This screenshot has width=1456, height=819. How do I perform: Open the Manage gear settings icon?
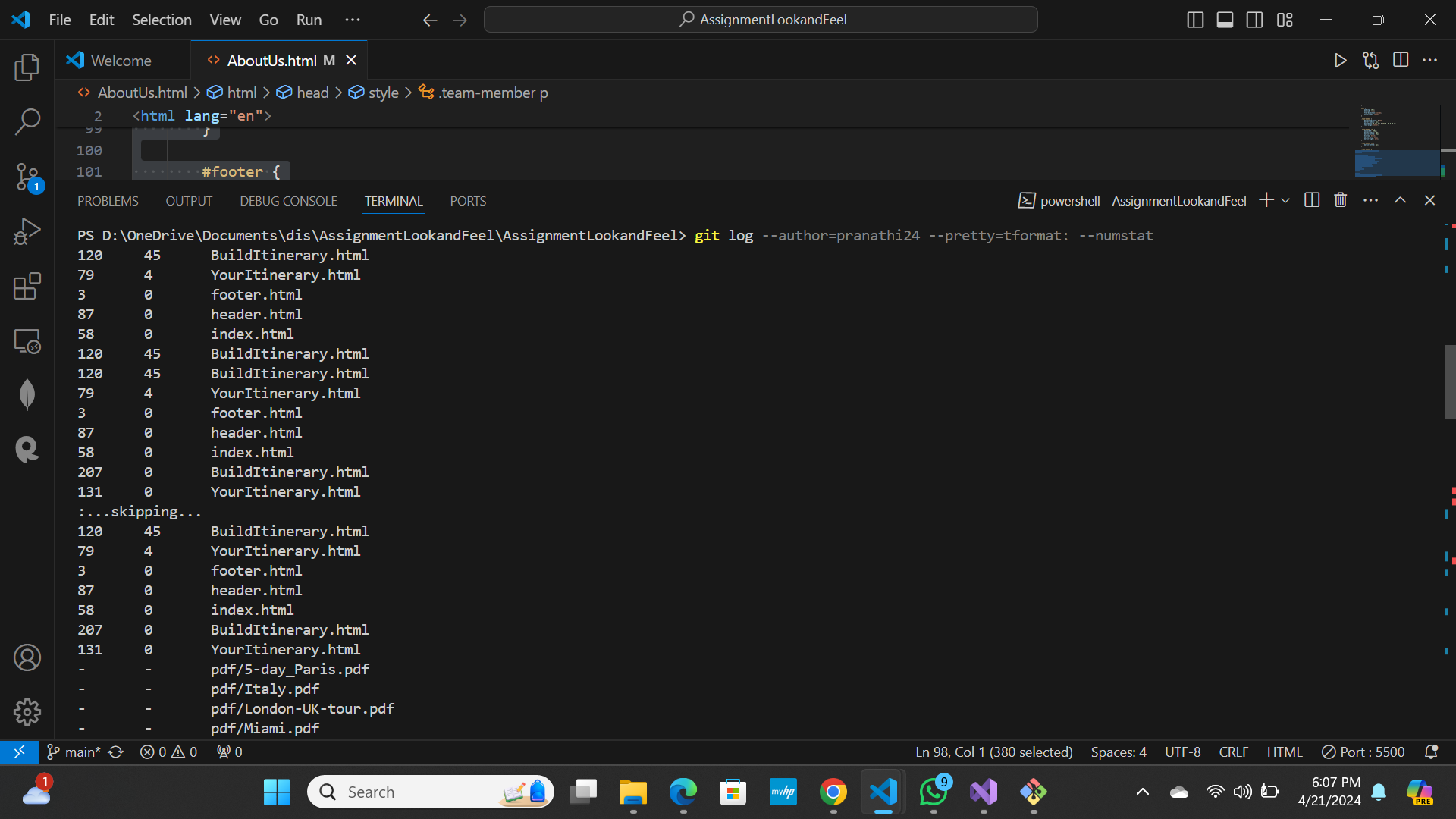click(x=27, y=711)
